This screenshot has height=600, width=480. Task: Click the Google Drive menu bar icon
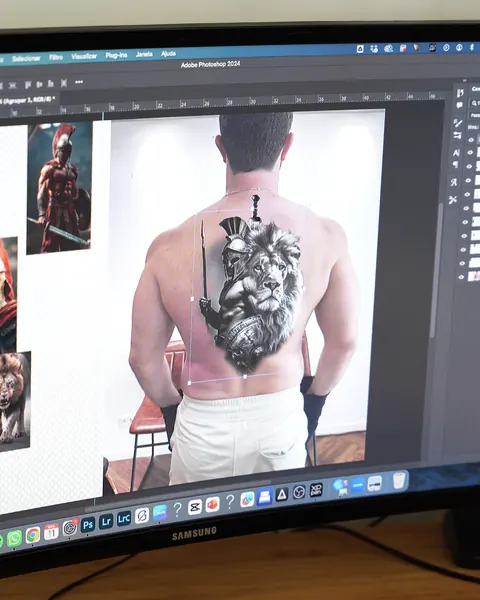coord(360,49)
